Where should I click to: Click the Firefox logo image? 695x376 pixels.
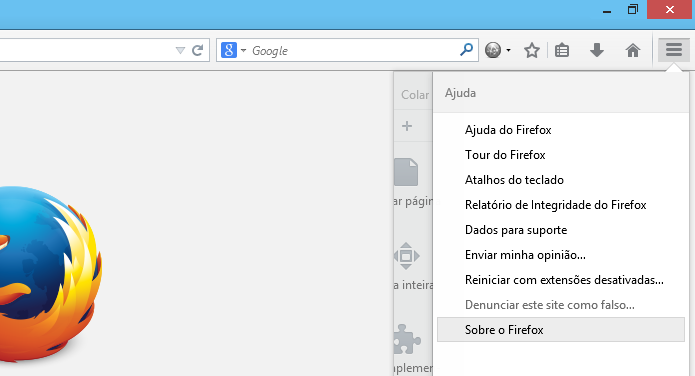coord(50,273)
